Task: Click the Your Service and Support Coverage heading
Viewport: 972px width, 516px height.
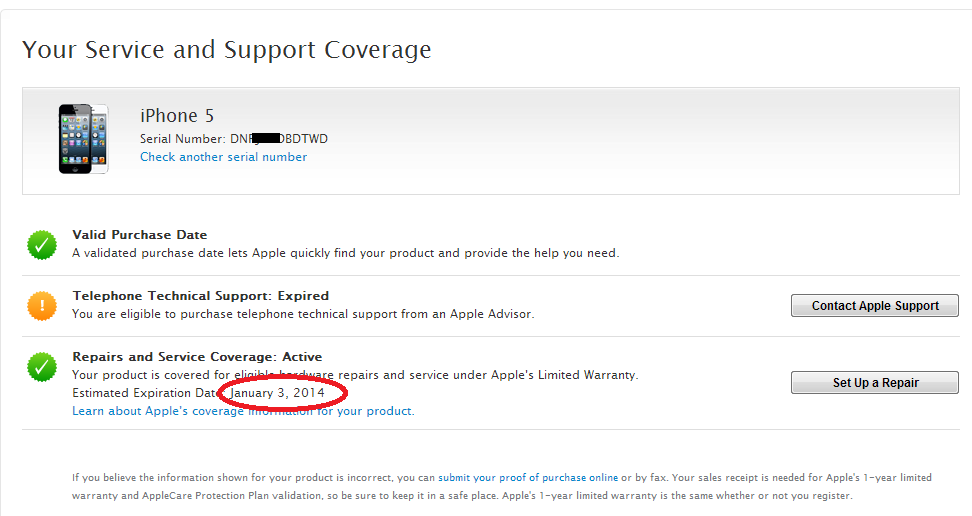Action: tap(227, 50)
